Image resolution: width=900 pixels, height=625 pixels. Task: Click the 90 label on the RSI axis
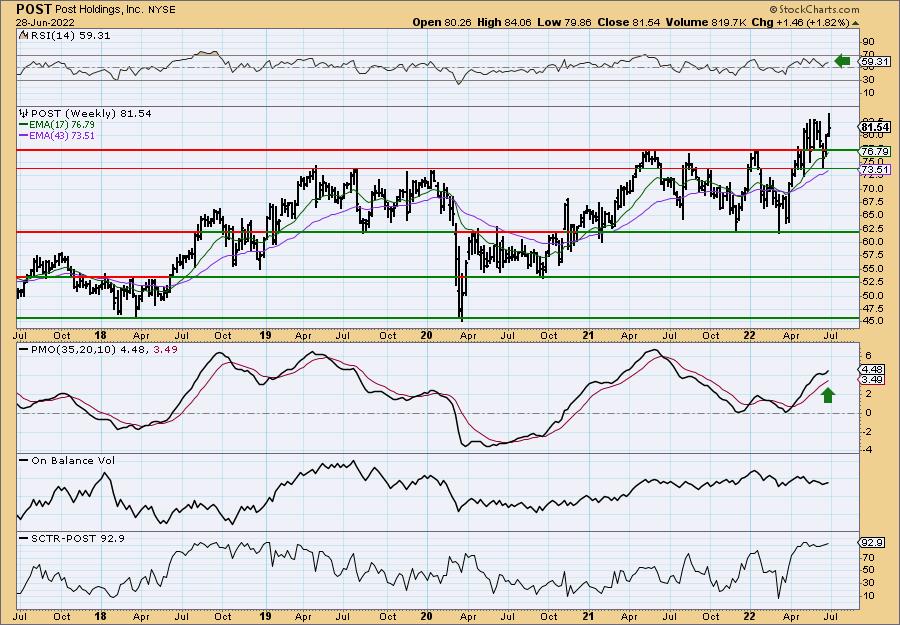[x=868, y=42]
